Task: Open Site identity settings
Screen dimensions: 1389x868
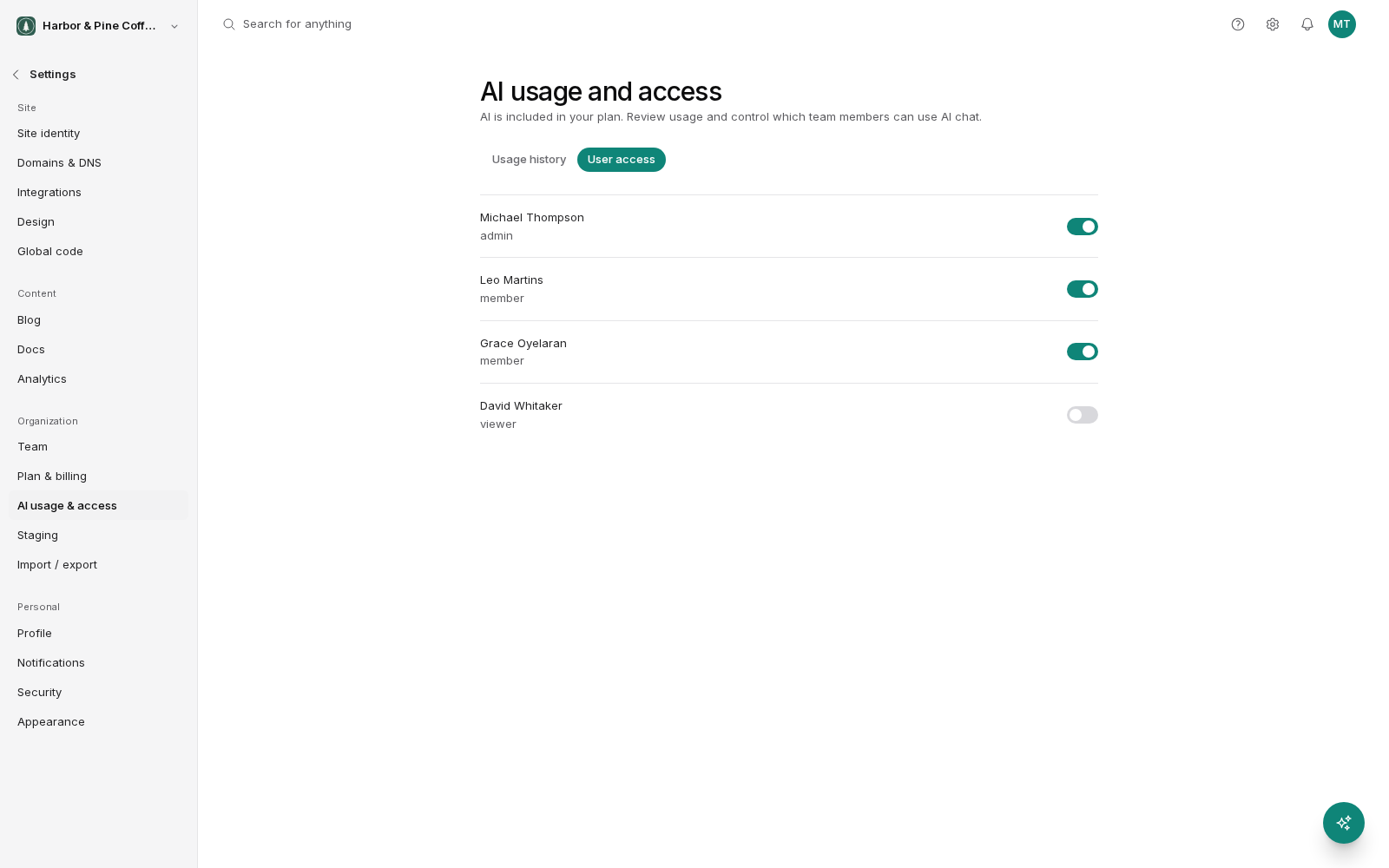Action: pos(98,134)
